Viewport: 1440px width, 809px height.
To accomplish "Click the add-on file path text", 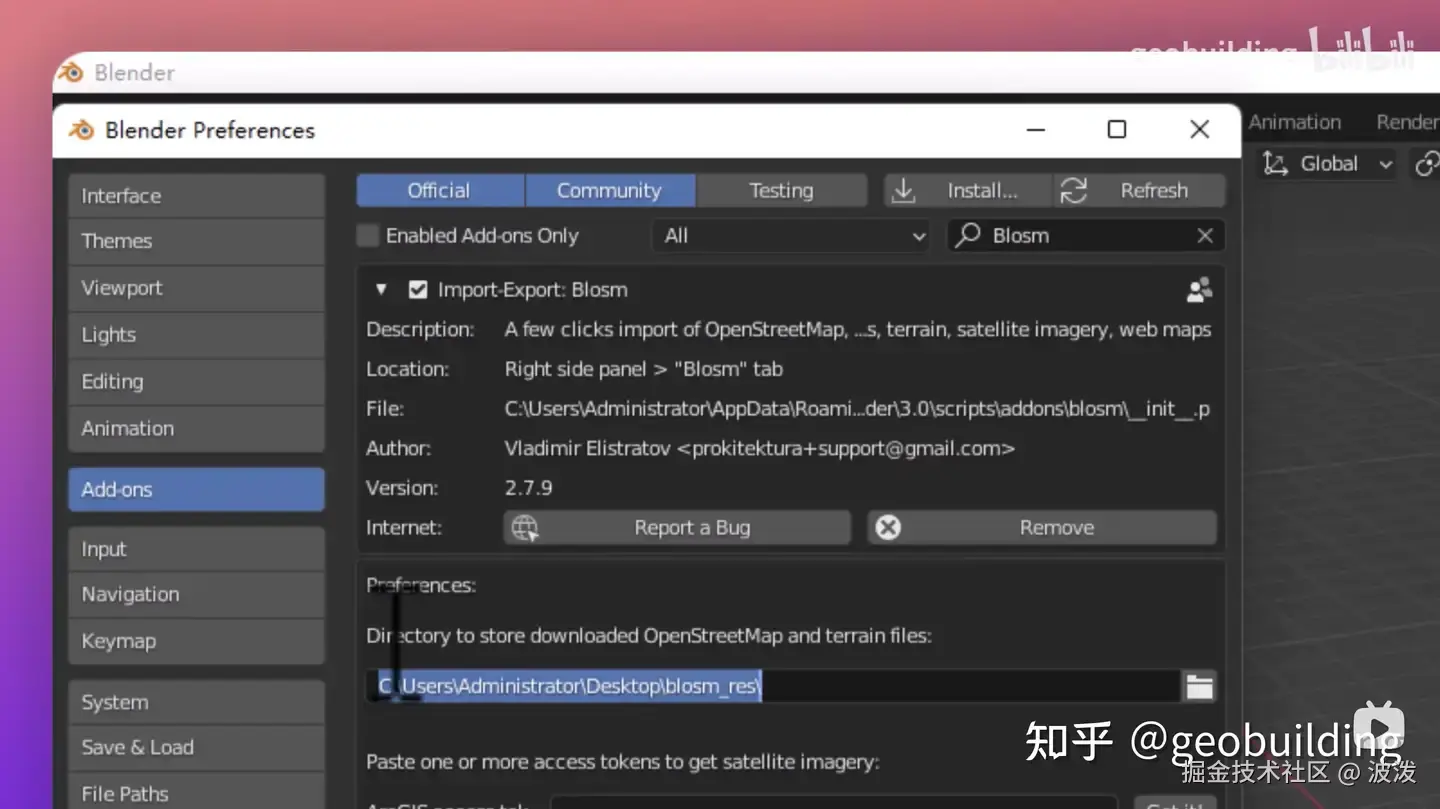I will click(857, 409).
